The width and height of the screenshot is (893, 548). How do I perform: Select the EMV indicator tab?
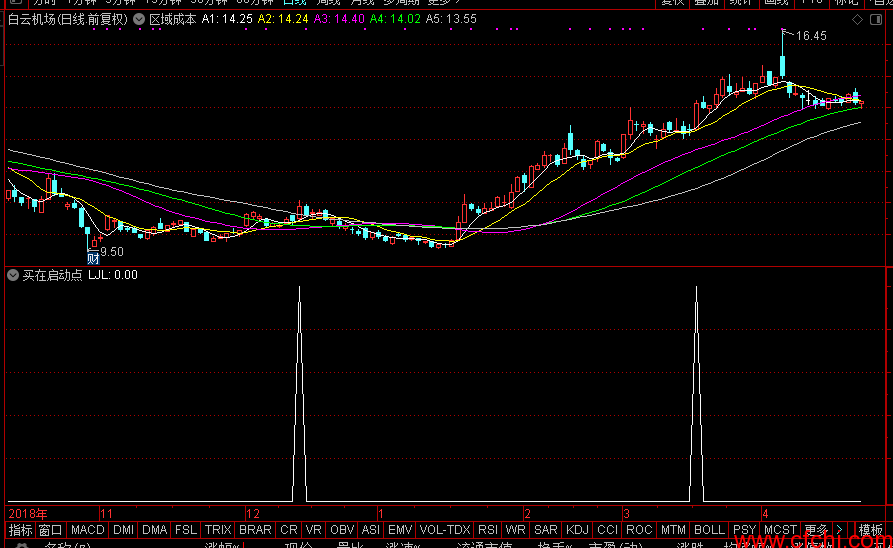[400, 530]
